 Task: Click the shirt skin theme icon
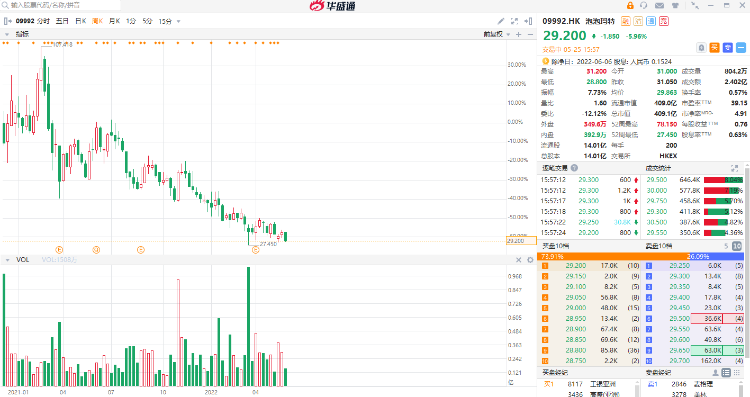[675, 5]
